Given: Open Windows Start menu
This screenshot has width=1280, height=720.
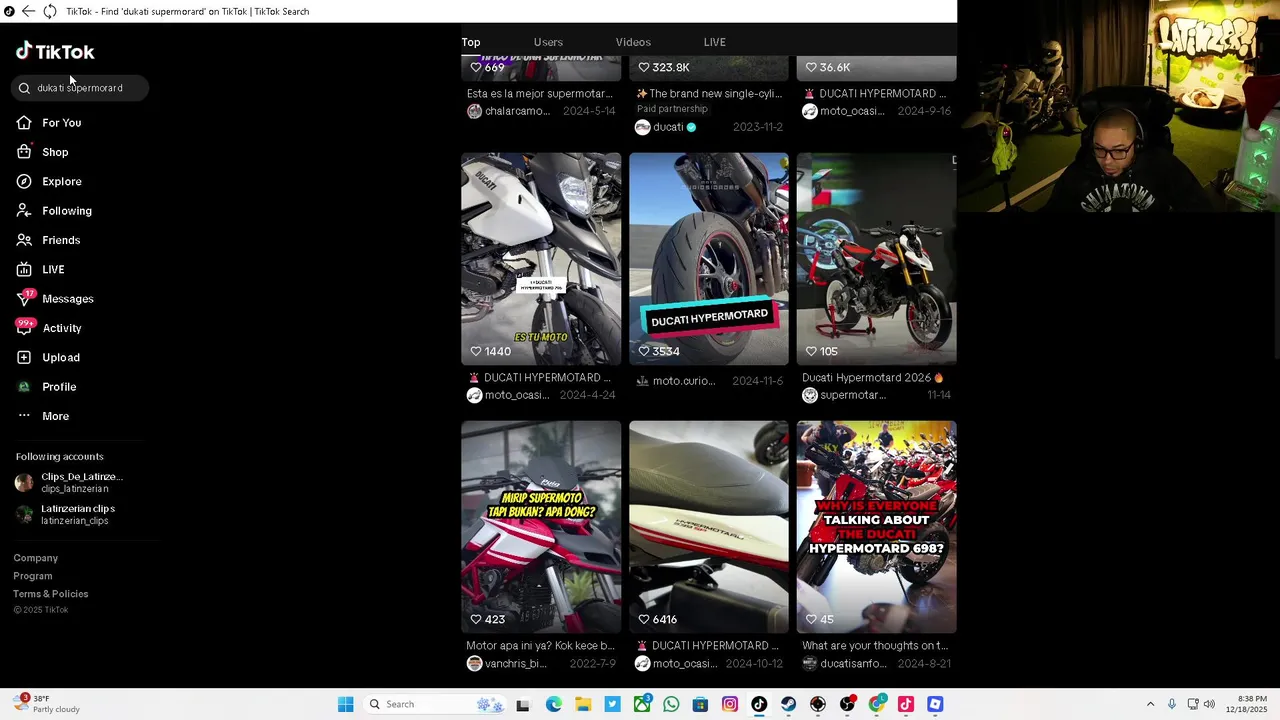Looking at the screenshot, I should point(345,704).
